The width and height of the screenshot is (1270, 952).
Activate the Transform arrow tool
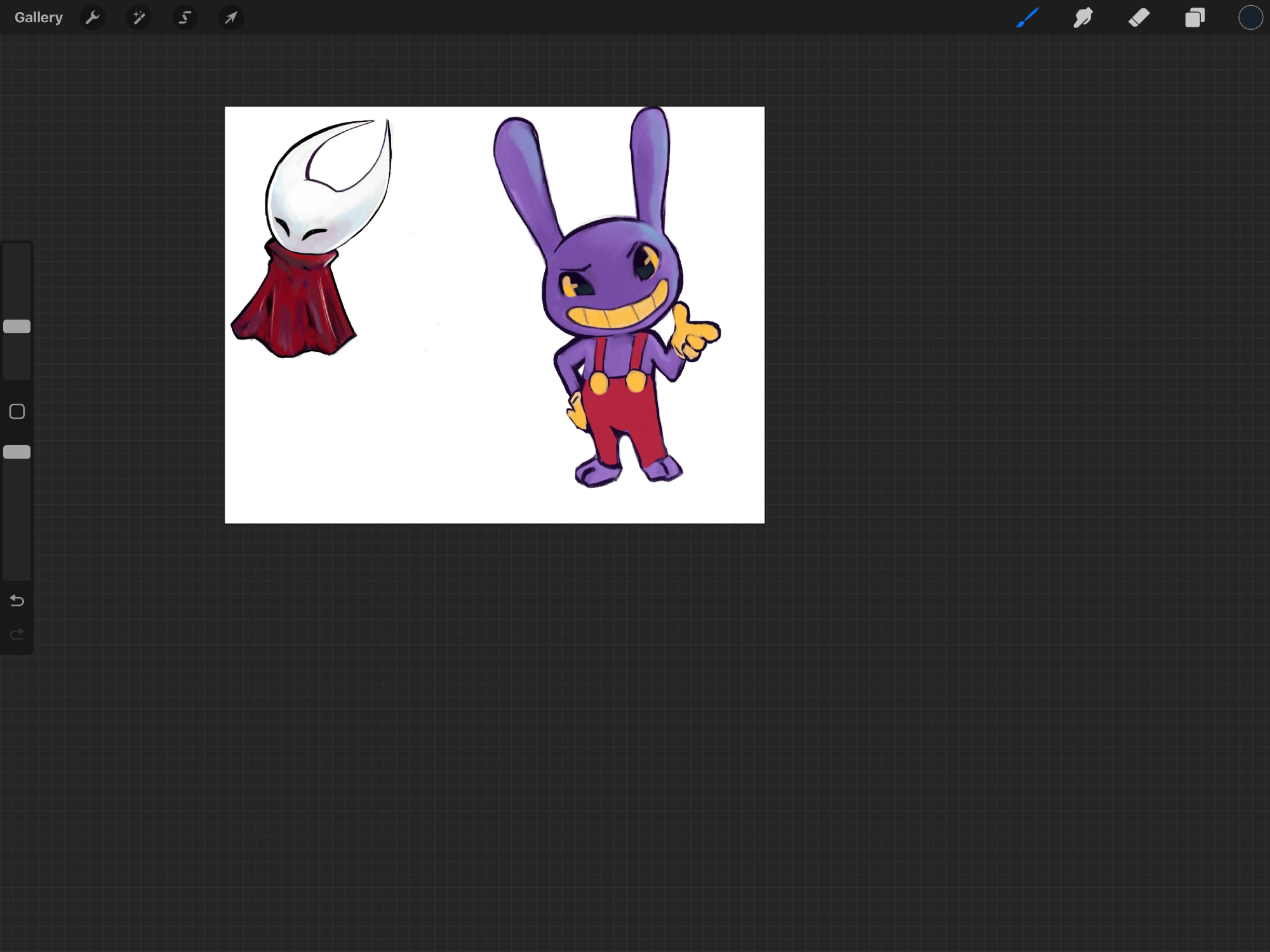point(231,18)
